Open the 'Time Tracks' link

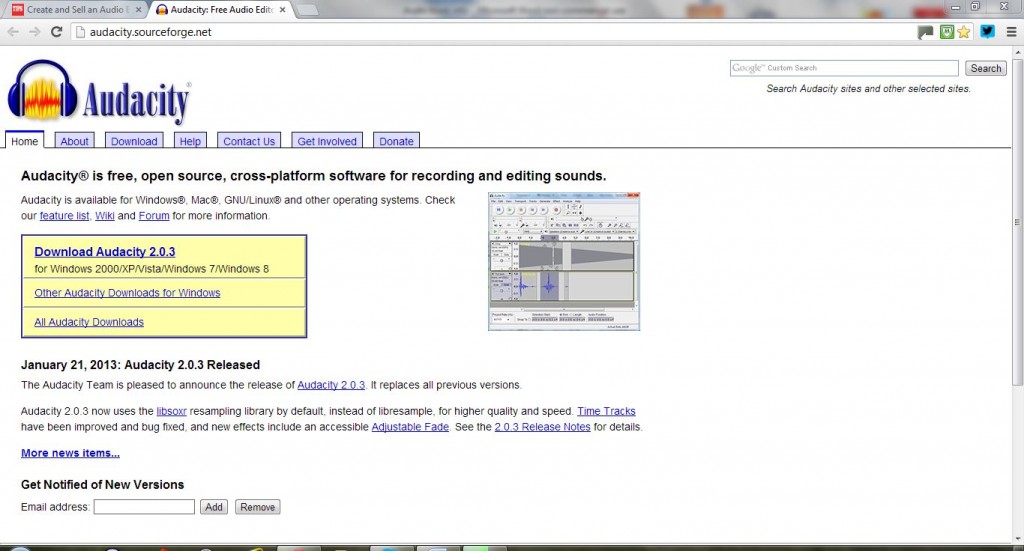[606, 411]
